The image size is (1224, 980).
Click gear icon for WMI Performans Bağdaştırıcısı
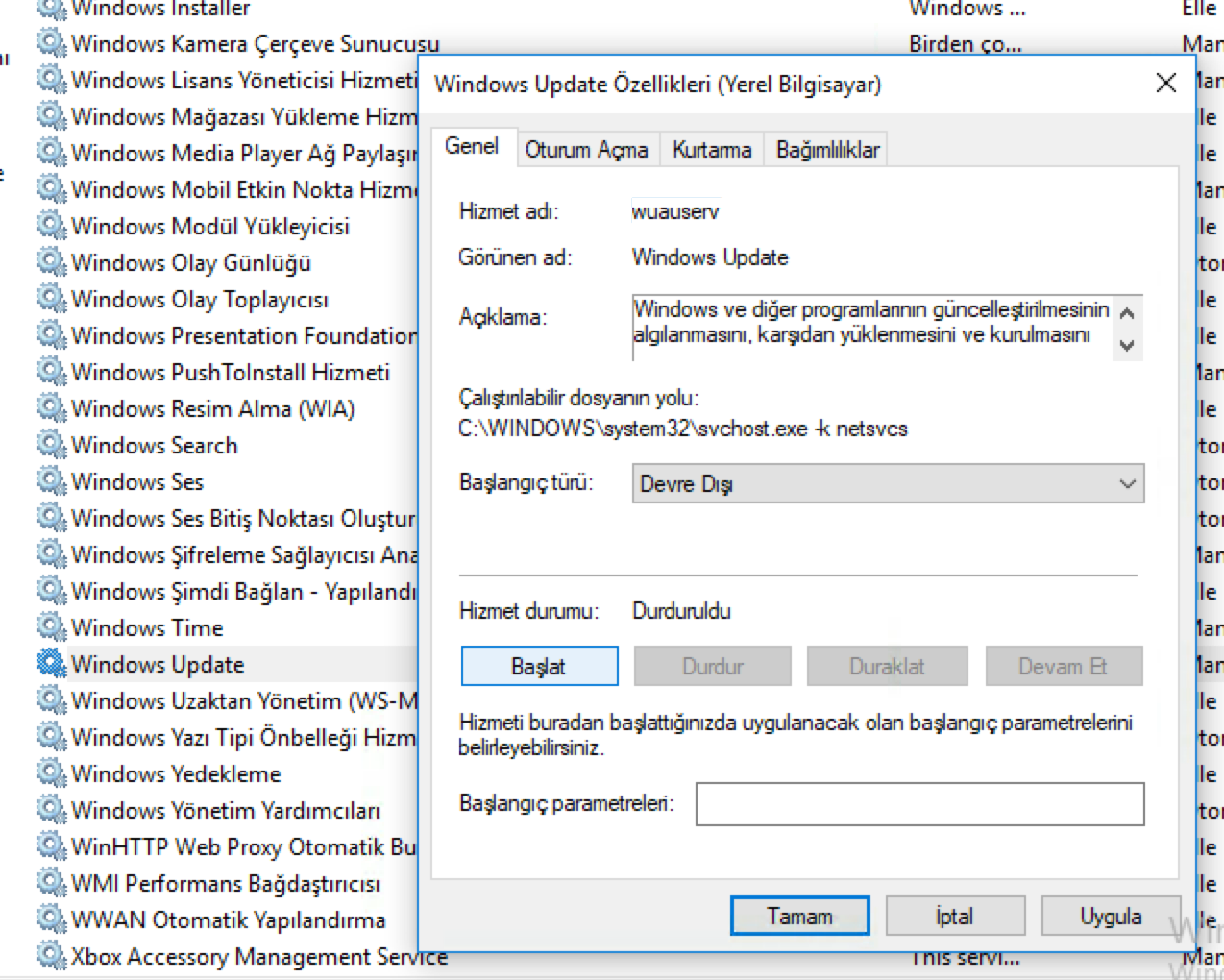(51, 883)
